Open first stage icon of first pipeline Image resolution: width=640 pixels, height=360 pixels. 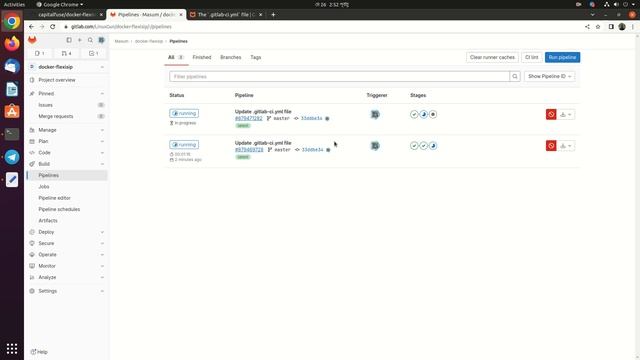[414, 114]
